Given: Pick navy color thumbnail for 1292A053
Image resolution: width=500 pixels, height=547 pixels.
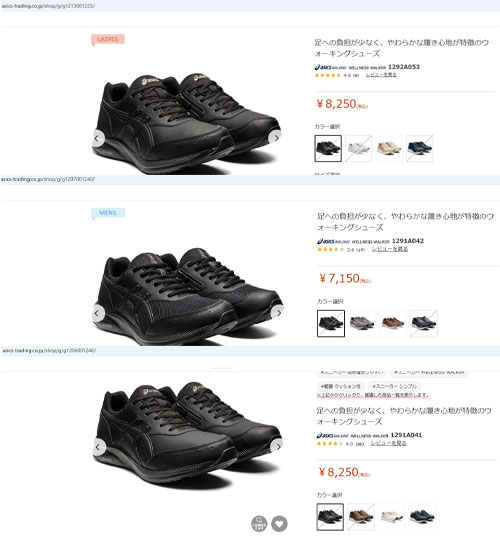Looking at the screenshot, I should pyautogui.click(x=420, y=148).
